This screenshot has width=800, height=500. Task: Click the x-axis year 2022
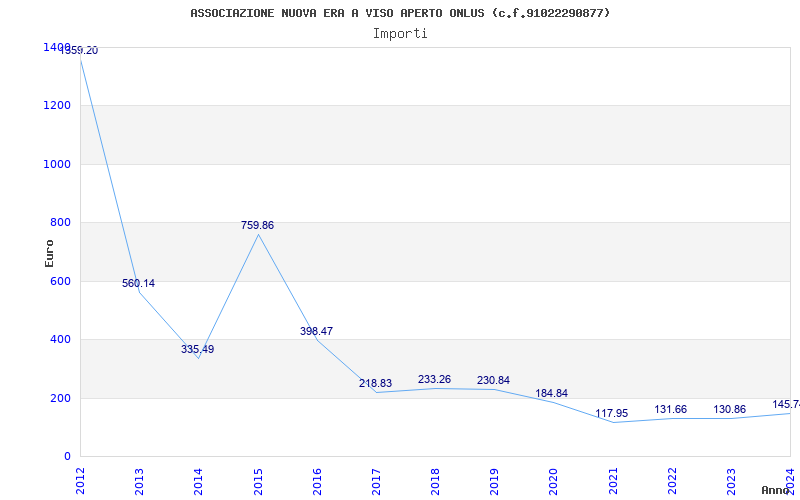point(672,482)
